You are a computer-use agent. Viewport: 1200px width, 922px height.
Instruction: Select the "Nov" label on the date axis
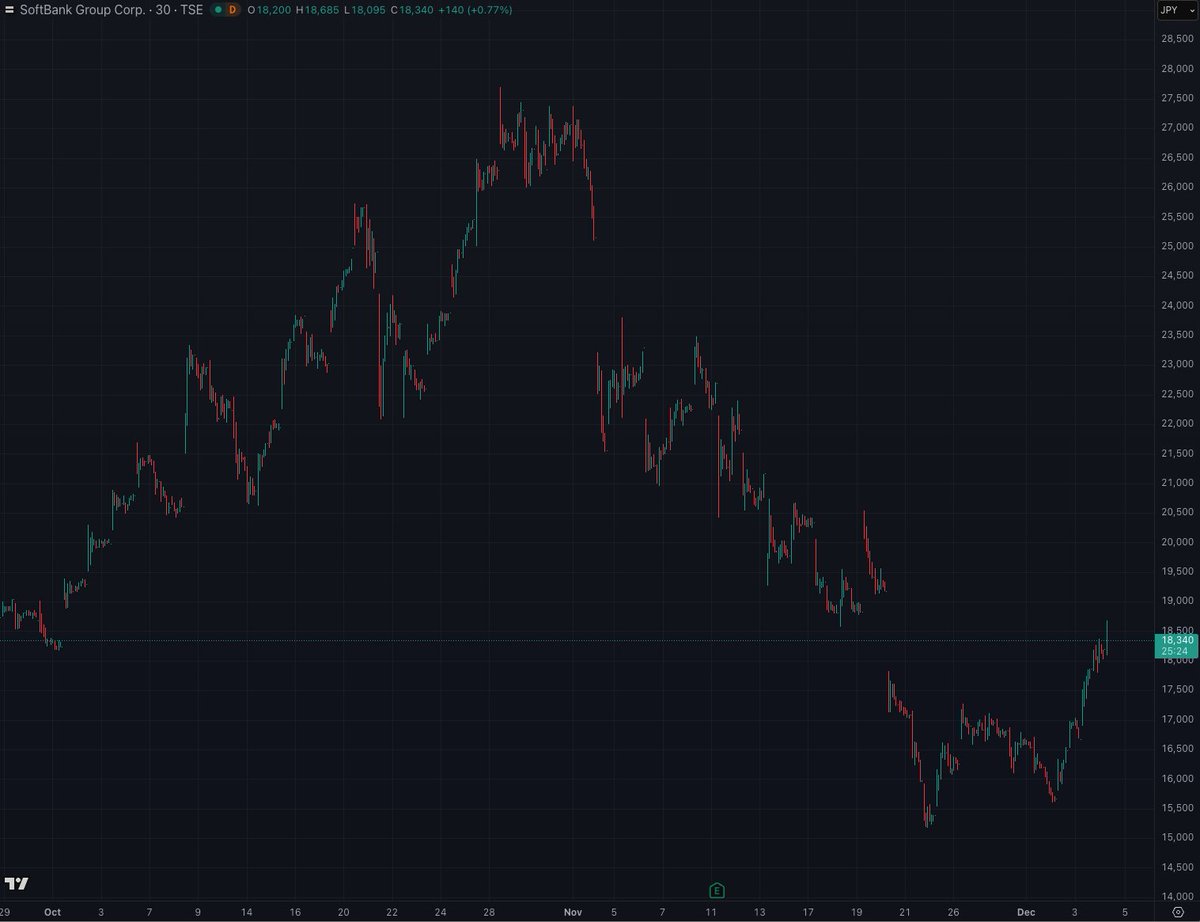coord(572,912)
